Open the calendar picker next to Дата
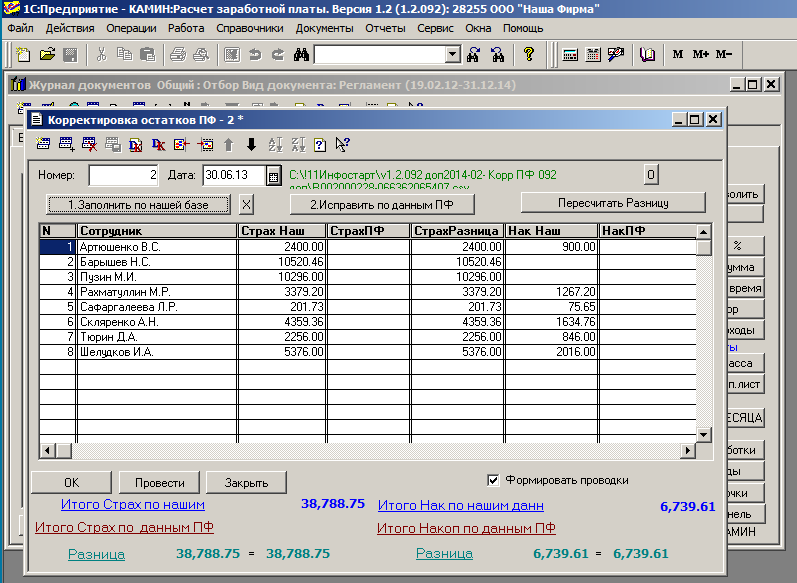Screen dimensions: 797x583 click(x=273, y=176)
